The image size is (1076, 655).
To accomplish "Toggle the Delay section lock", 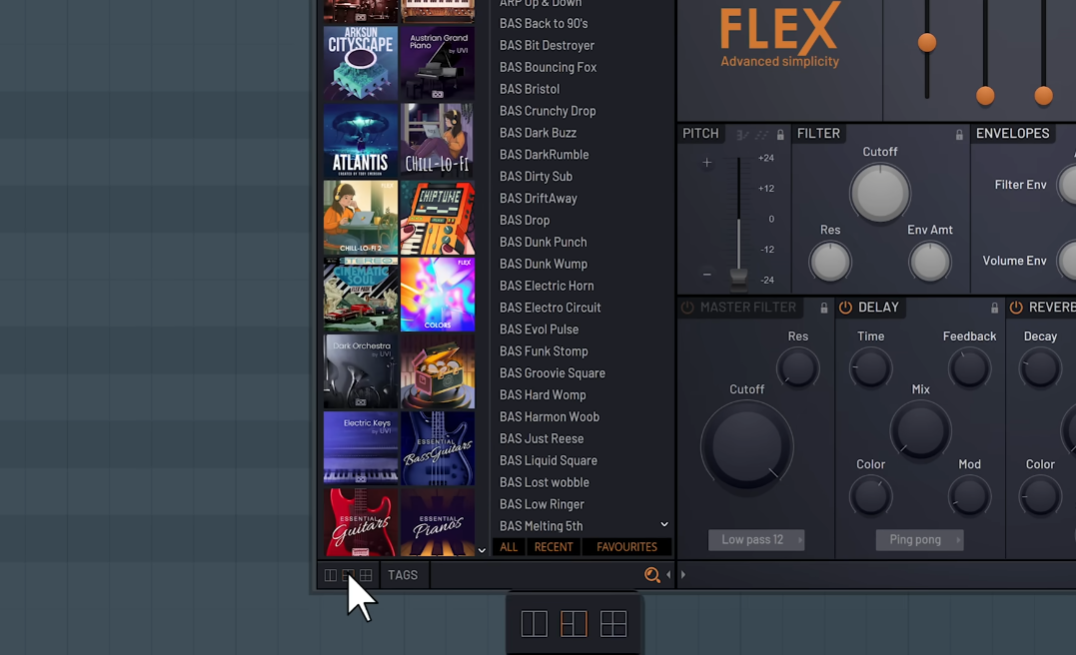I will pyautogui.click(x=994, y=308).
